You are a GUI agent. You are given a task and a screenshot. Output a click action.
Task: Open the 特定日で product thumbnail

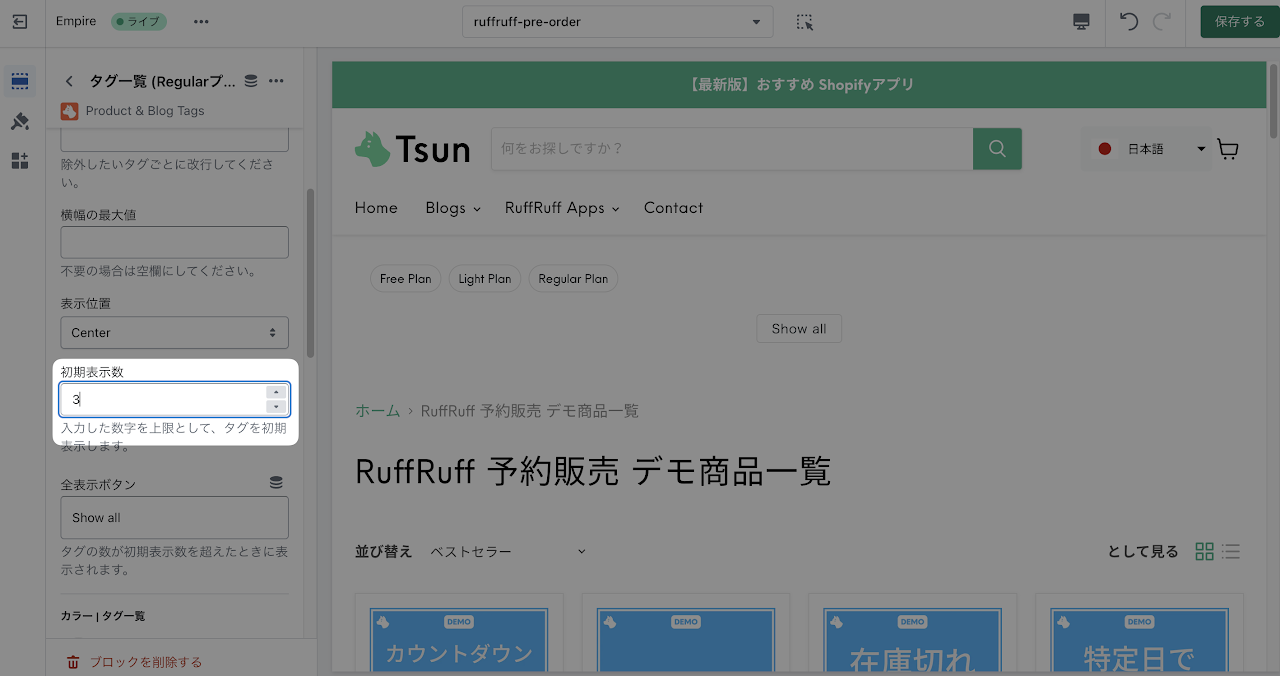[1140, 640]
